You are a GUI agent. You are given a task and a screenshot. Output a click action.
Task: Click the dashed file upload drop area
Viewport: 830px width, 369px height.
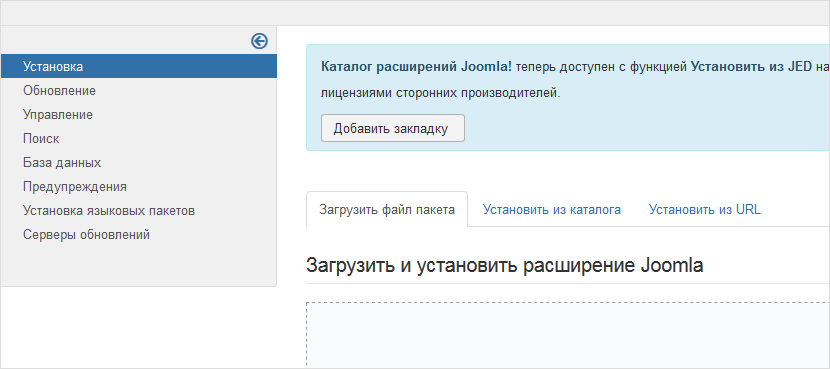[568, 336]
